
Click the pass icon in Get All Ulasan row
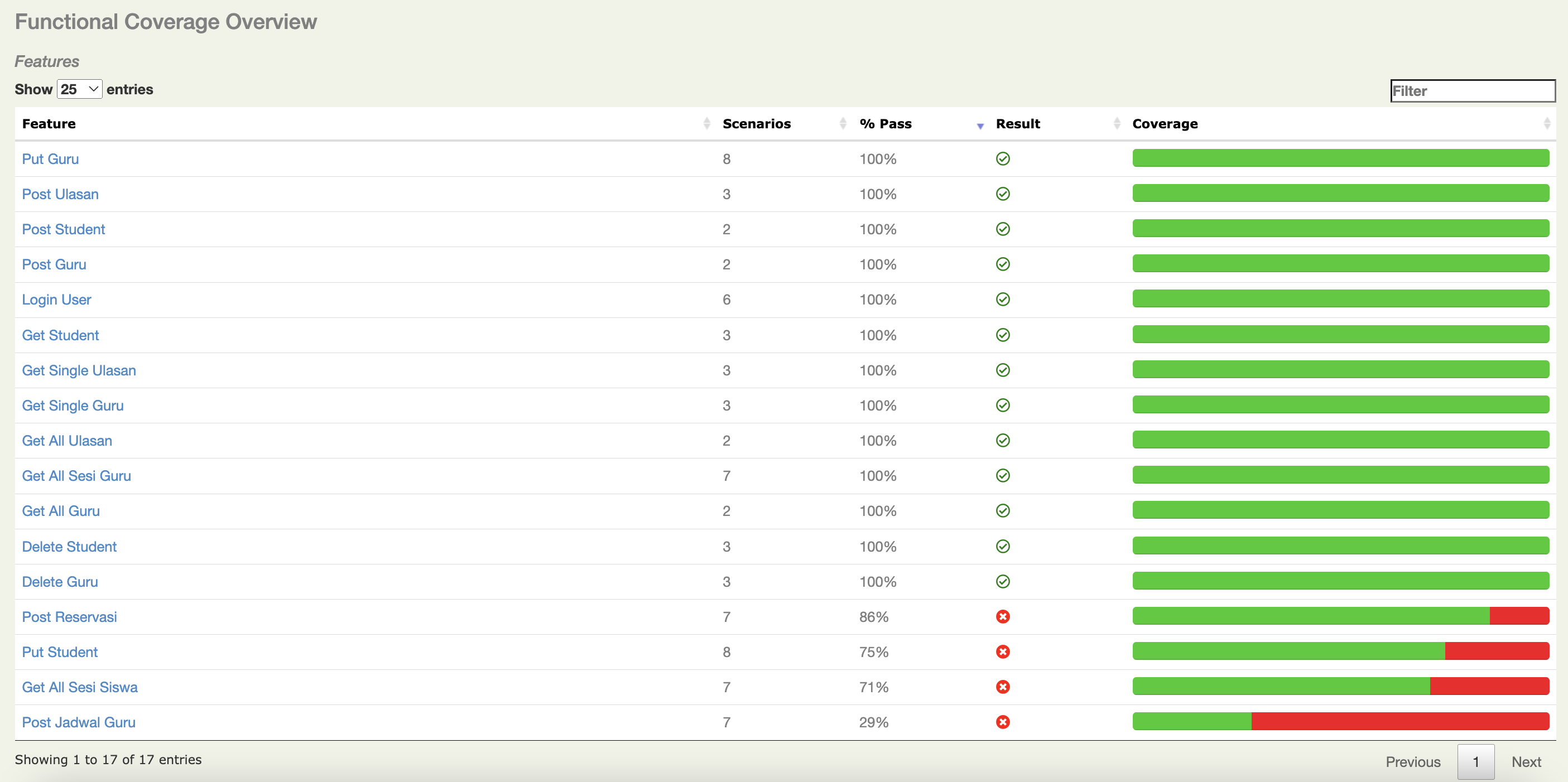(x=1003, y=440)
